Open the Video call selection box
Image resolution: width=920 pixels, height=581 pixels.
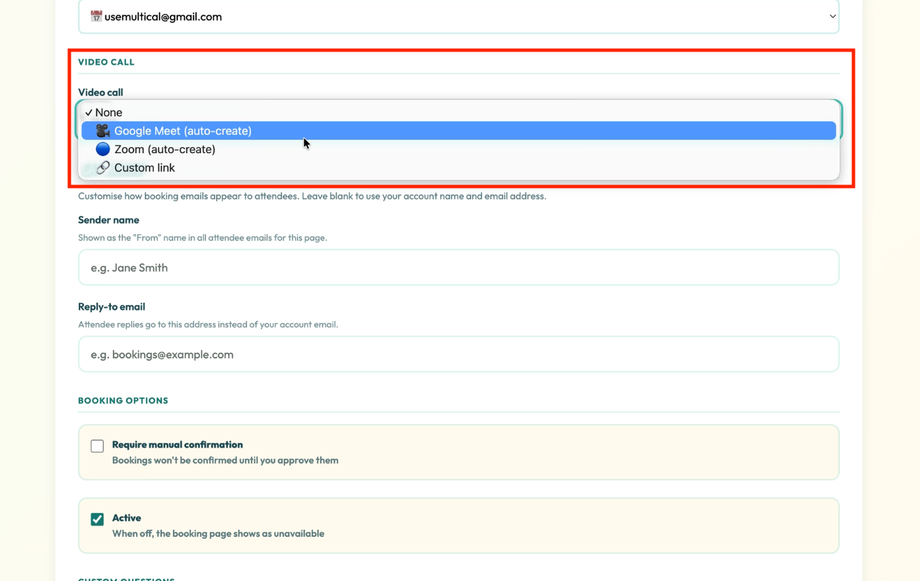point(457,111)
